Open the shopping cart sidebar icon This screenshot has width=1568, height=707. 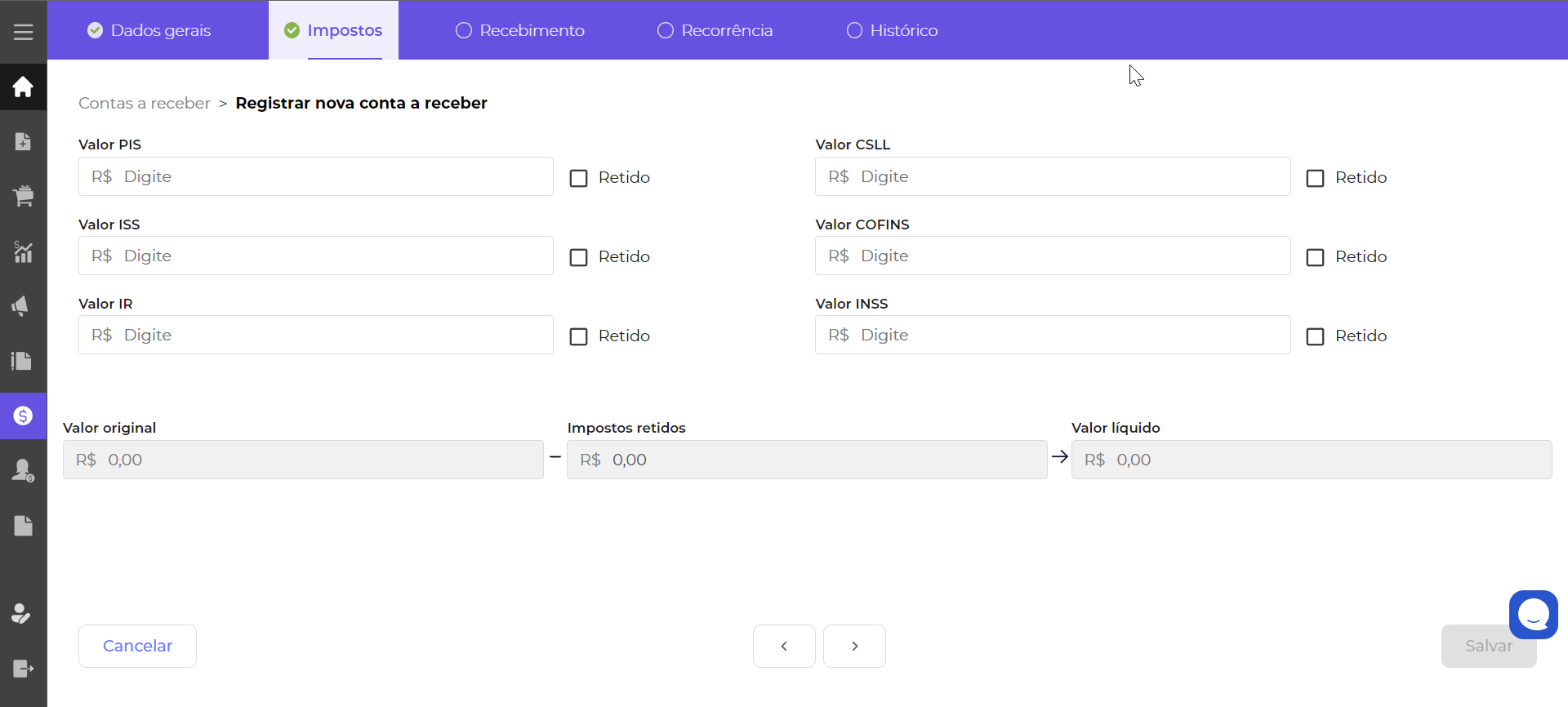click(x=23, y=196)
